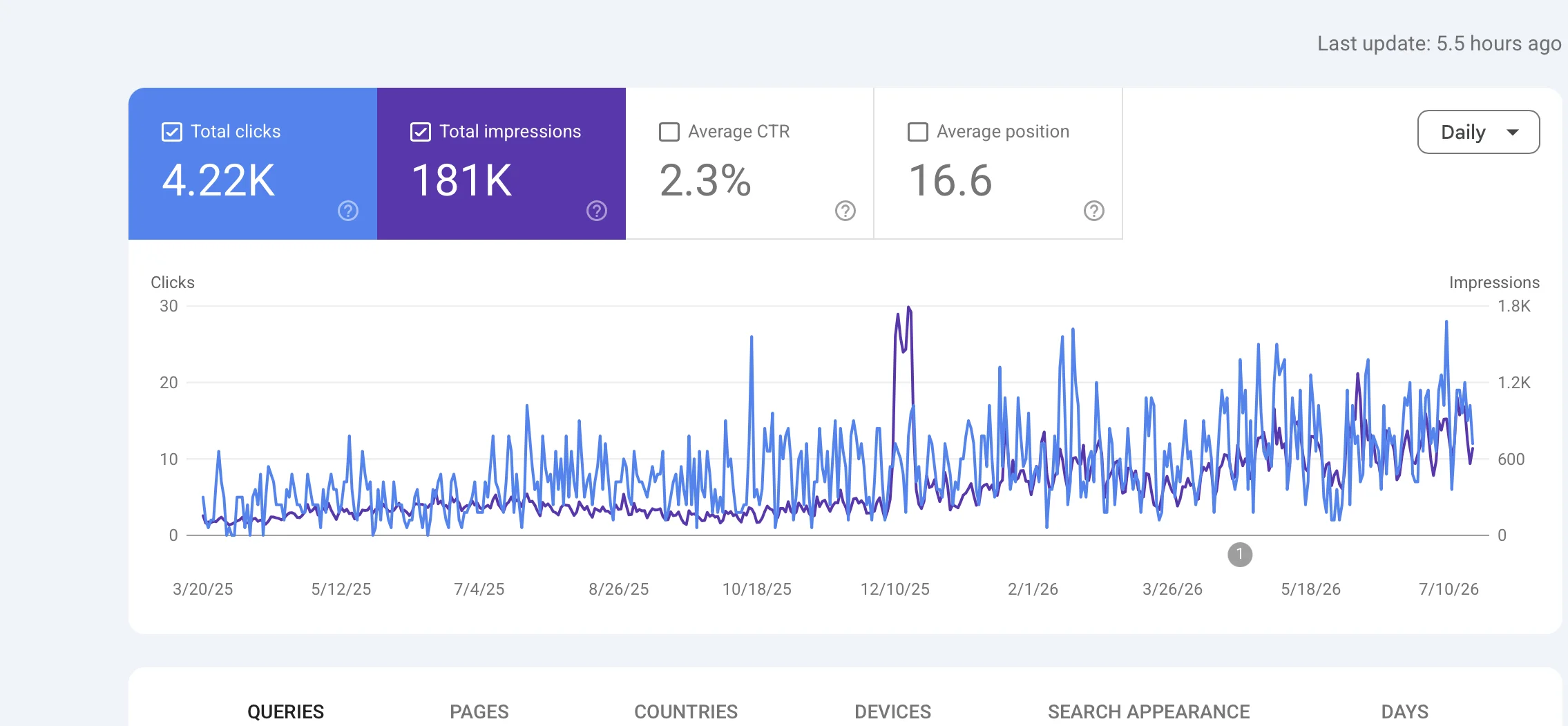The width and height of the screenshot is (1568, 726).
Task: Click the Impressions axis title
Action: (1494, 283)
